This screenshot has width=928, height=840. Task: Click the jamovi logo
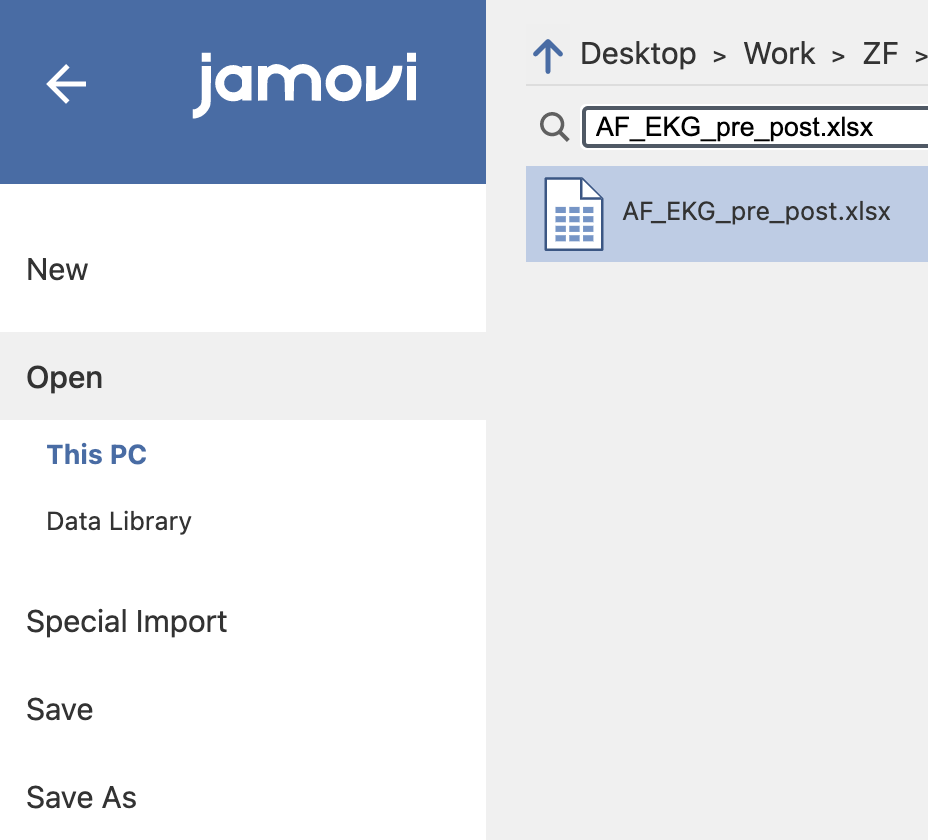(305, 85)
